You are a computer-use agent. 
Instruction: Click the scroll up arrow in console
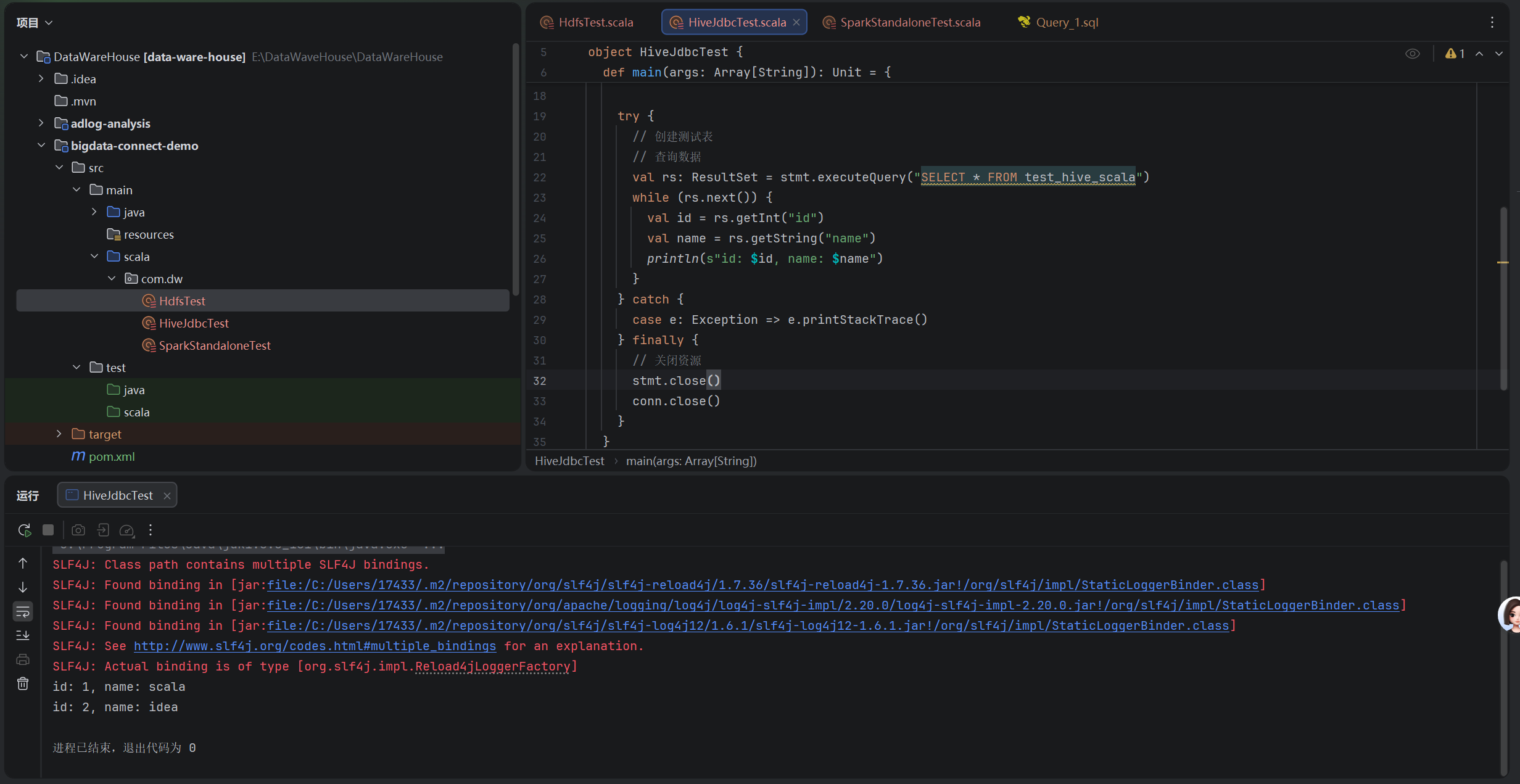[x=23, y=563]
